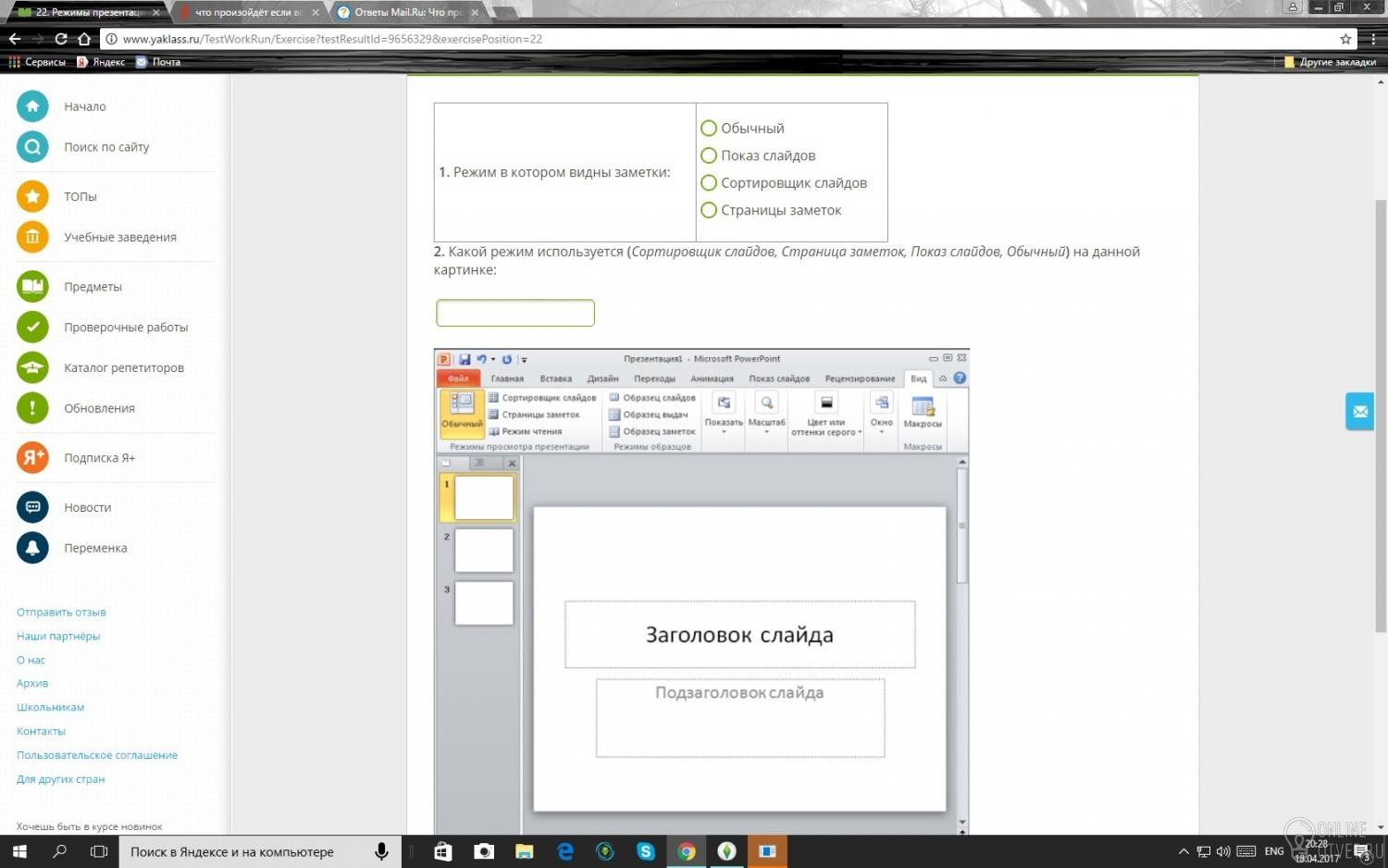Open Другие закладки bookmarks folder
The width and height of the screenshot is (1388, 868).
point(1330,62)
